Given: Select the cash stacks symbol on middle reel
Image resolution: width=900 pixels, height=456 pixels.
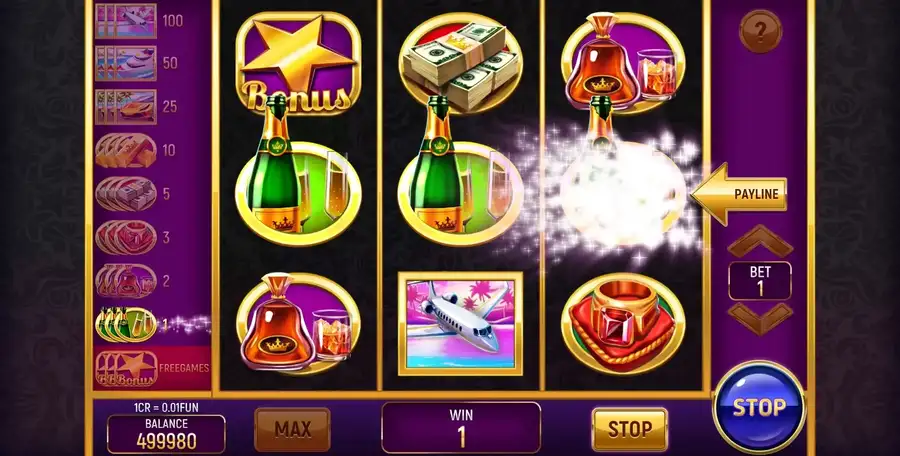Looking at the screenshot, I should click(460, 62).
